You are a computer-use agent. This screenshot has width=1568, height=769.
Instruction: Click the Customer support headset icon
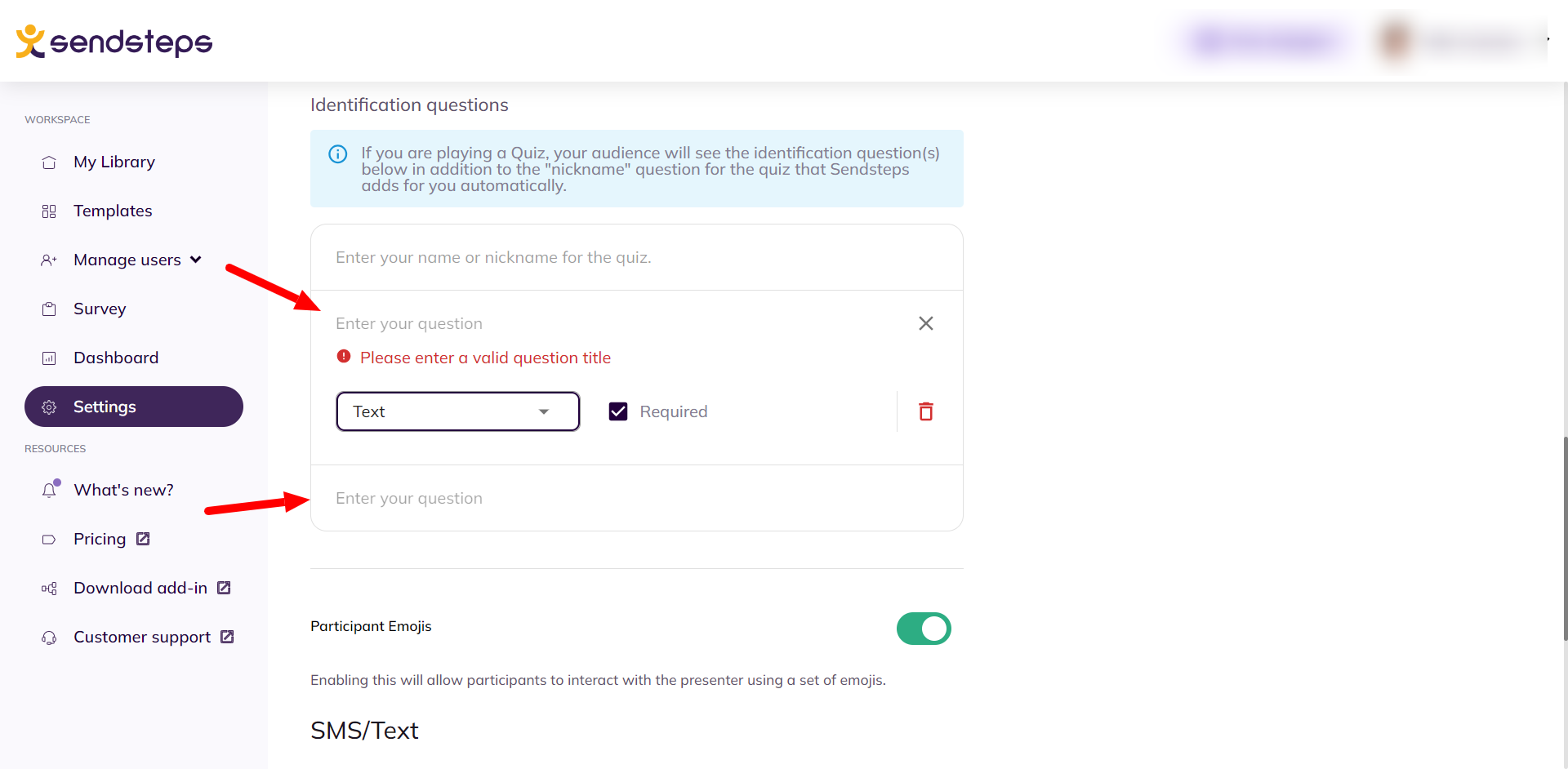pos(49,637)
